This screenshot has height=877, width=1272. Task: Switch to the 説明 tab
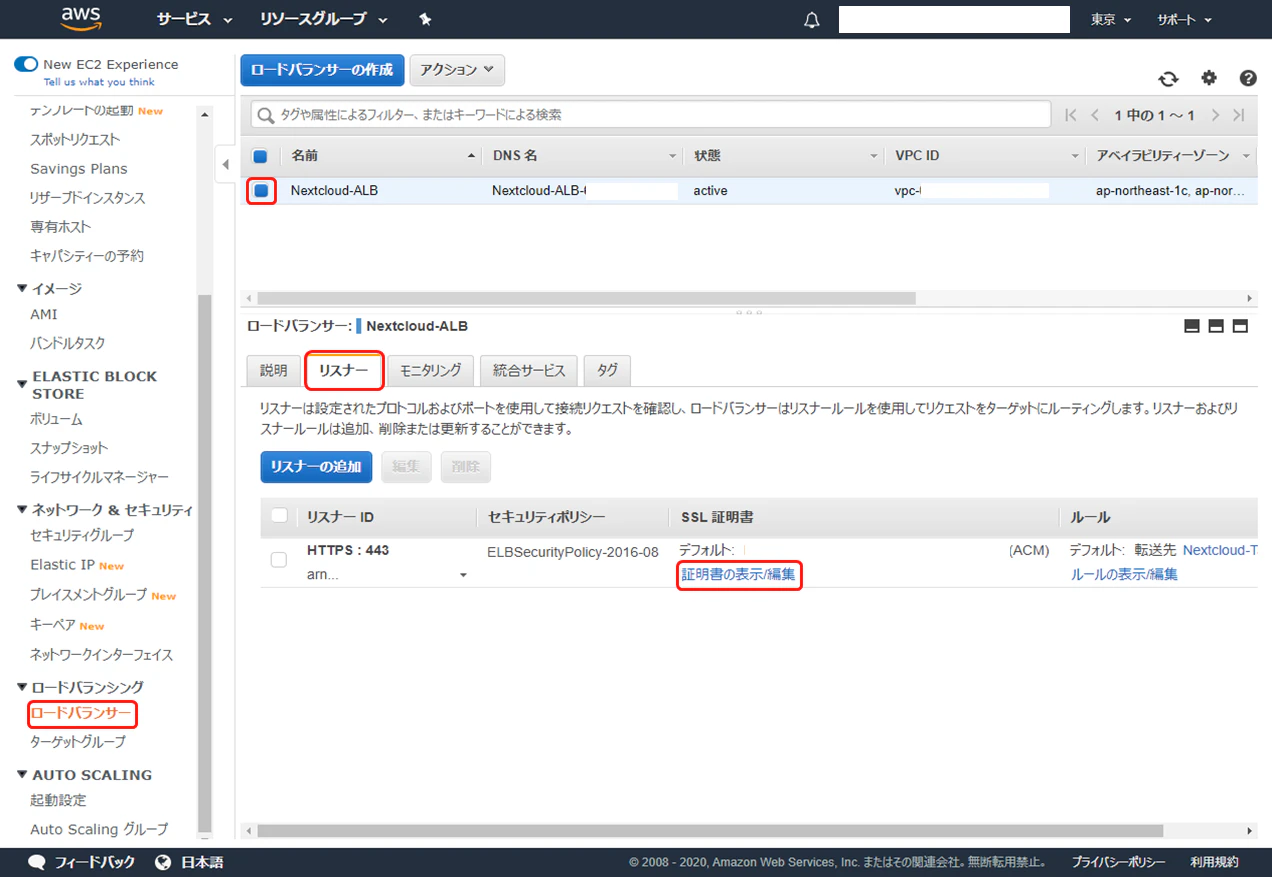(x=273, y=371)
